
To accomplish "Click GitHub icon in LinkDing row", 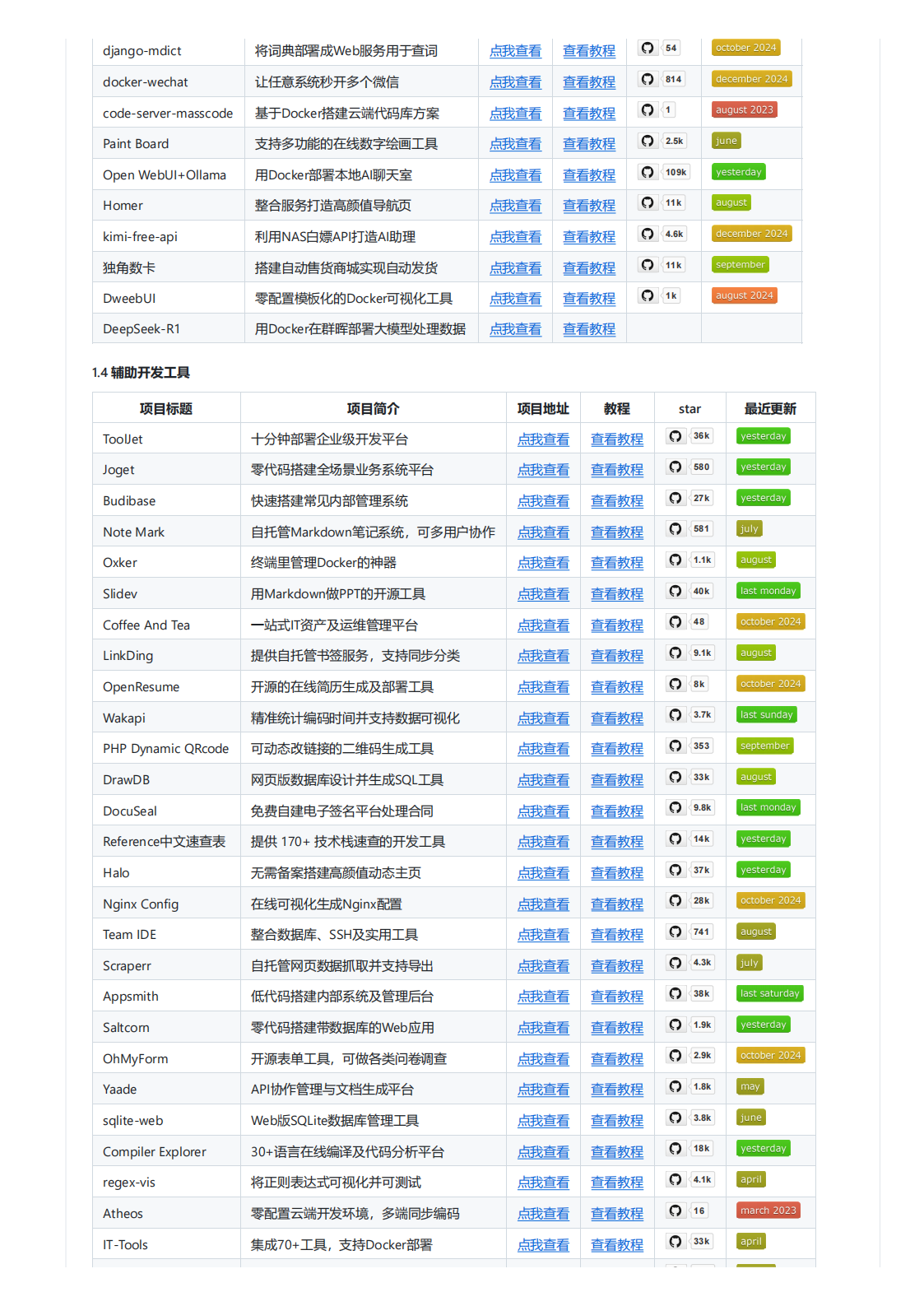I will click(676, 653).
